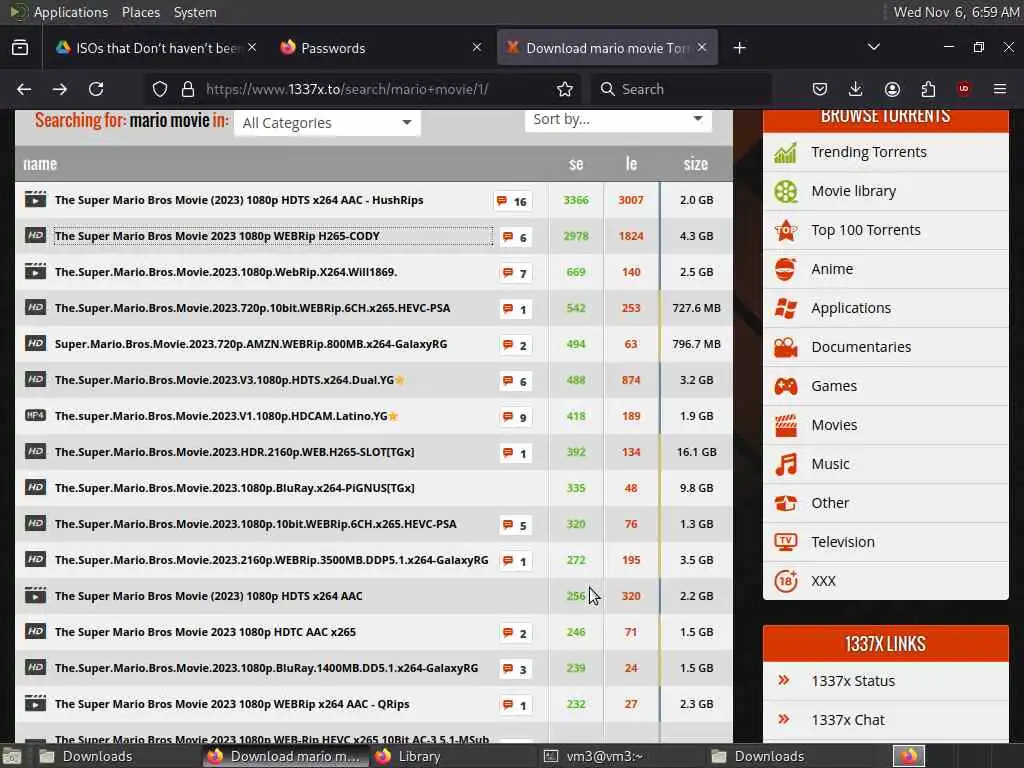
Task: Open the Firefox hamburger menu
Action: pos(1000,89)
